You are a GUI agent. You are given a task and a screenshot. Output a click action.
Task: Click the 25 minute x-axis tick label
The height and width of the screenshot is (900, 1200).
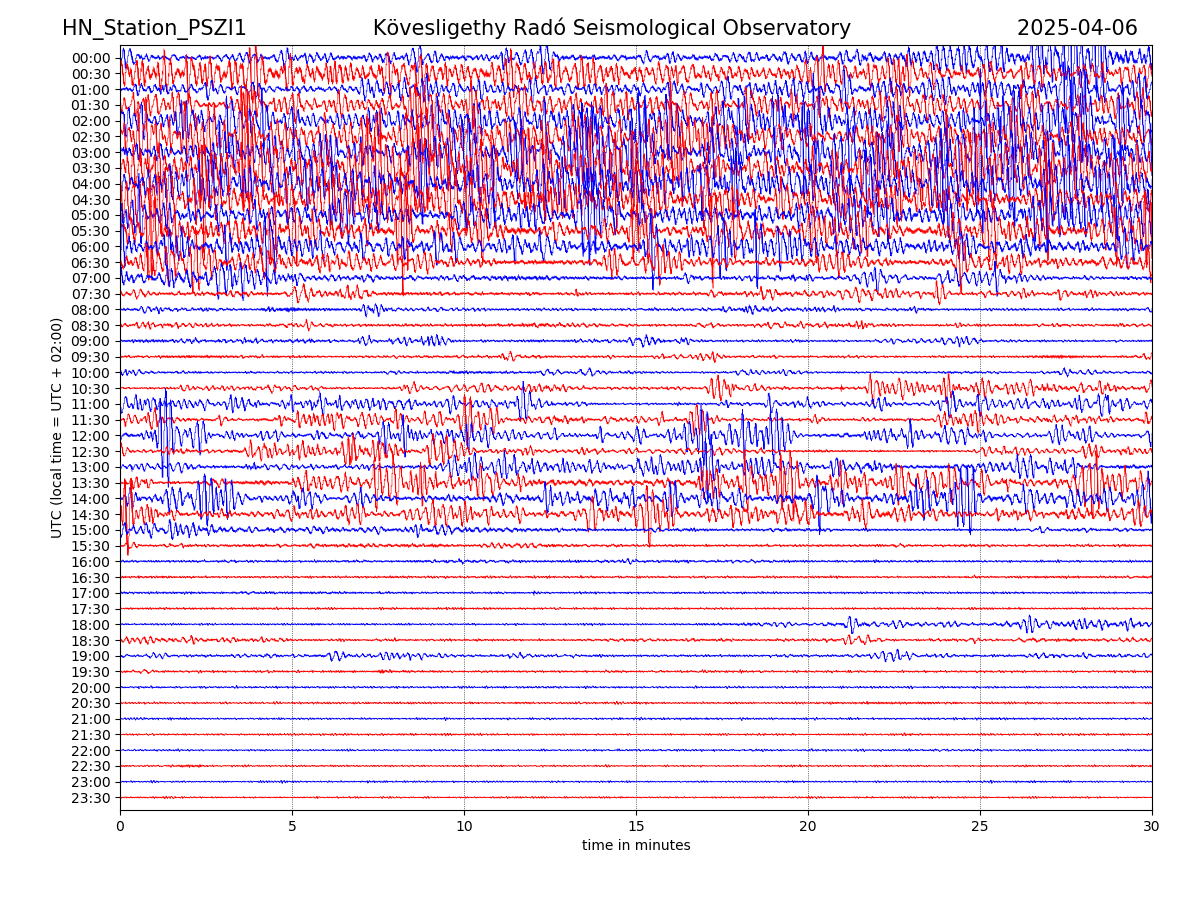point(980,826)
